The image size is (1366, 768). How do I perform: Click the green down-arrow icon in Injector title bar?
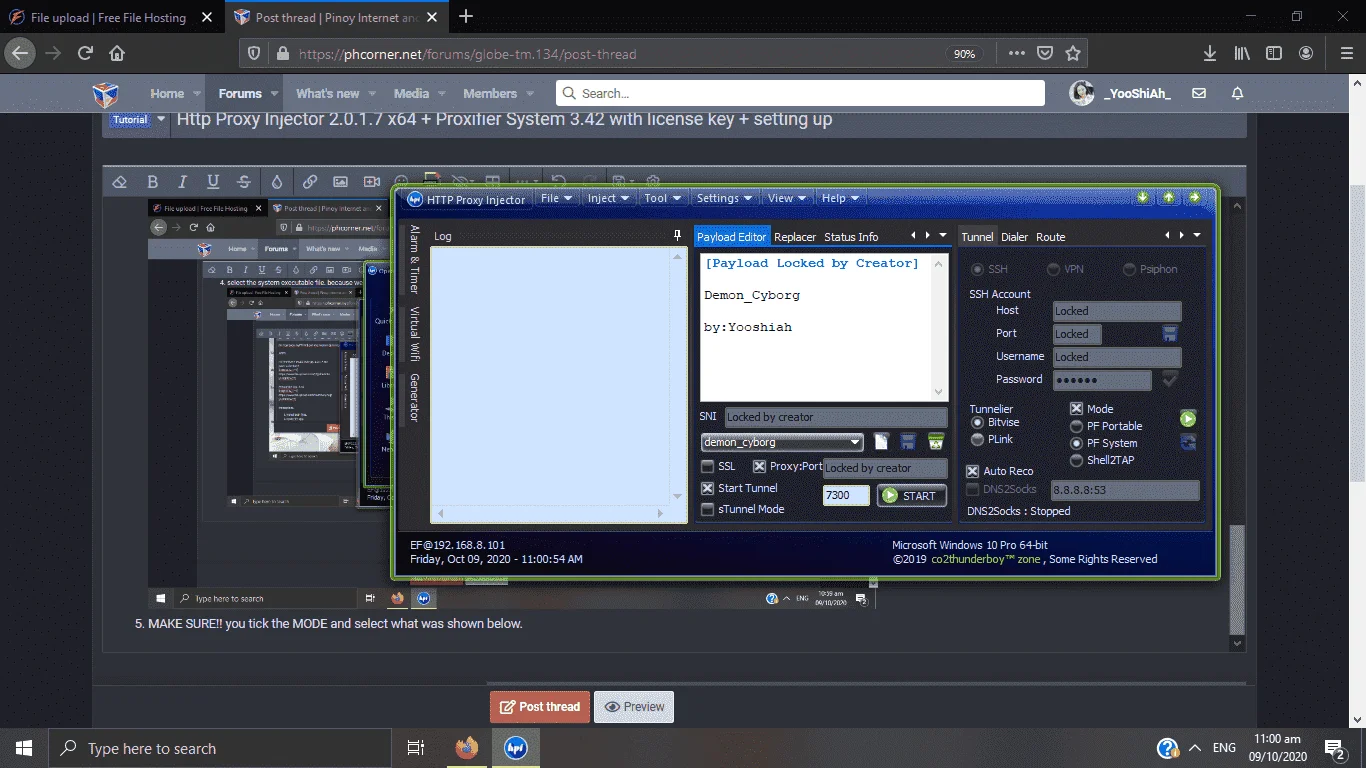point(1143,197)
